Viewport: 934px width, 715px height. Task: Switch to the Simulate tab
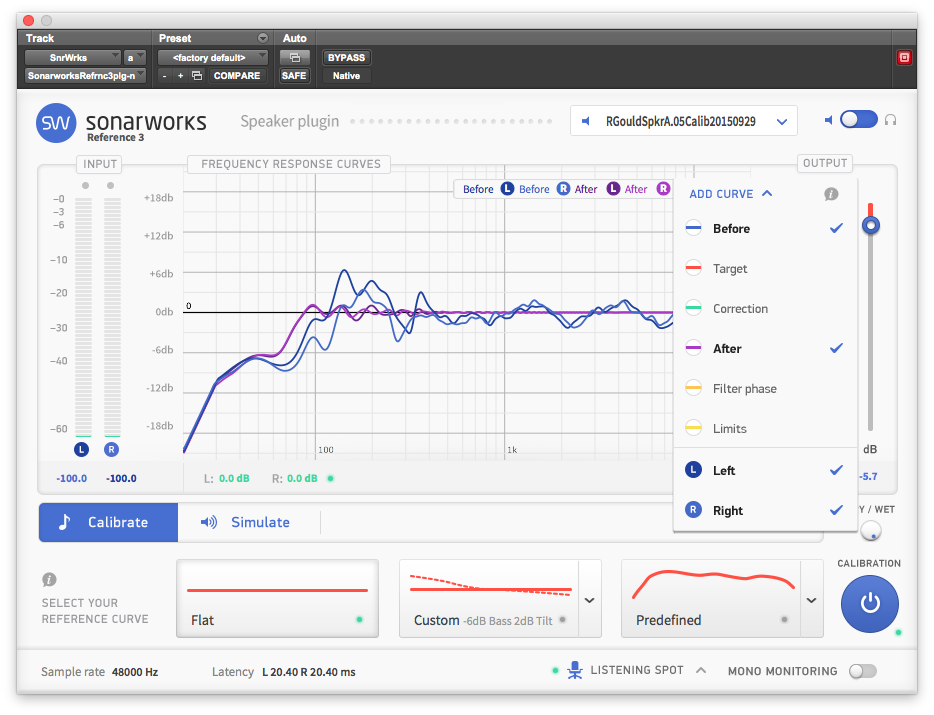pos(246,522)
